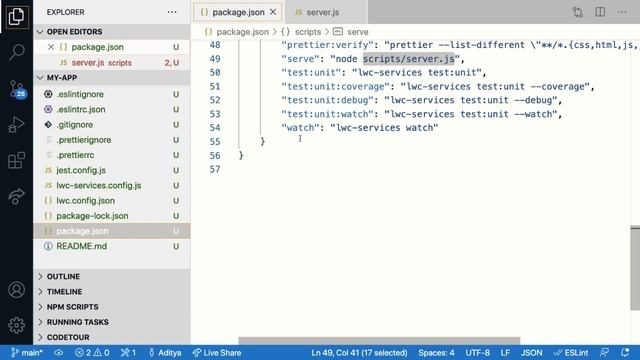Open Explorer more actions ellipsis

pos(172,12)
